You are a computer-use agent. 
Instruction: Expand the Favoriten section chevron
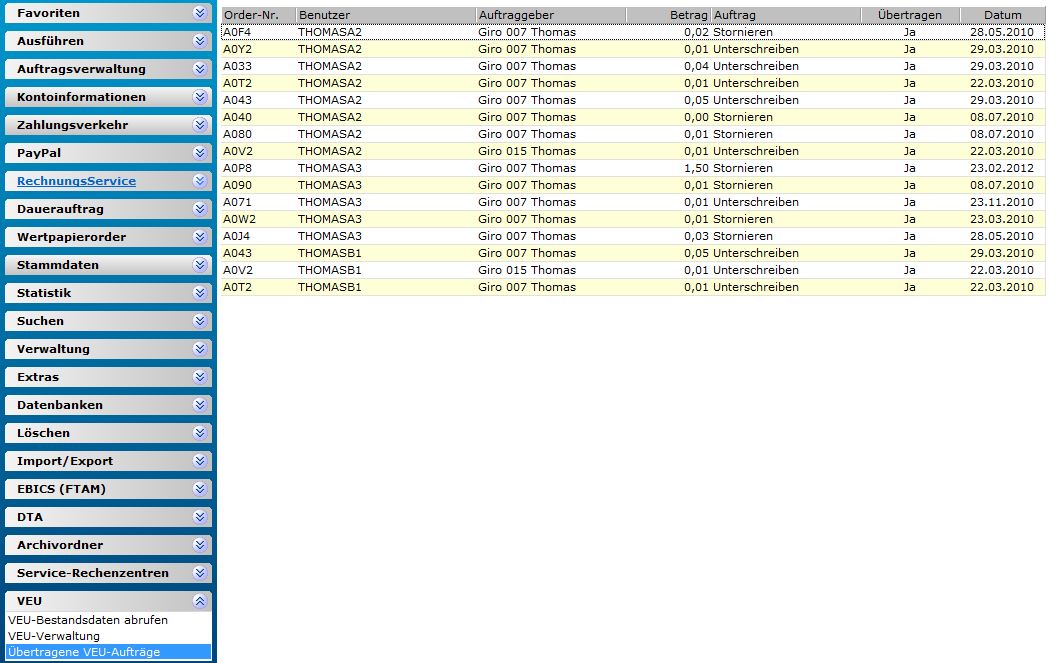[200, 13]
